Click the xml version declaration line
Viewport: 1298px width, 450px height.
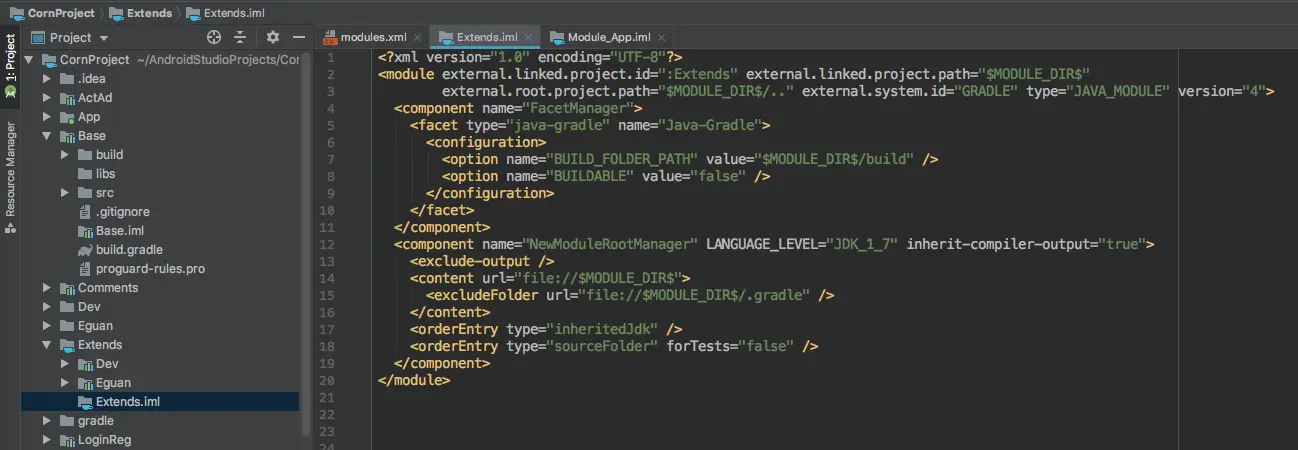530,57
